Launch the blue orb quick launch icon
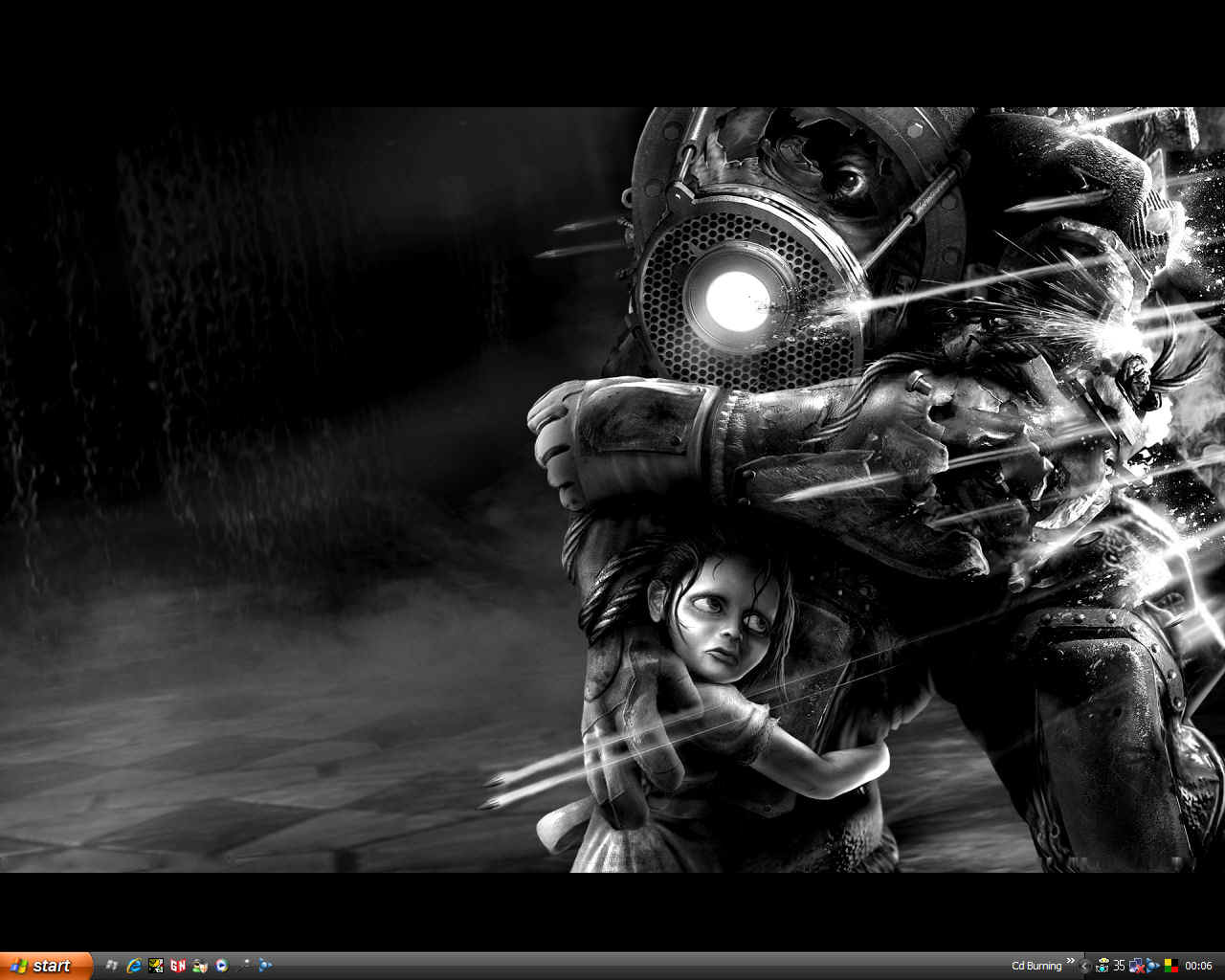 [x=265, y=966]
